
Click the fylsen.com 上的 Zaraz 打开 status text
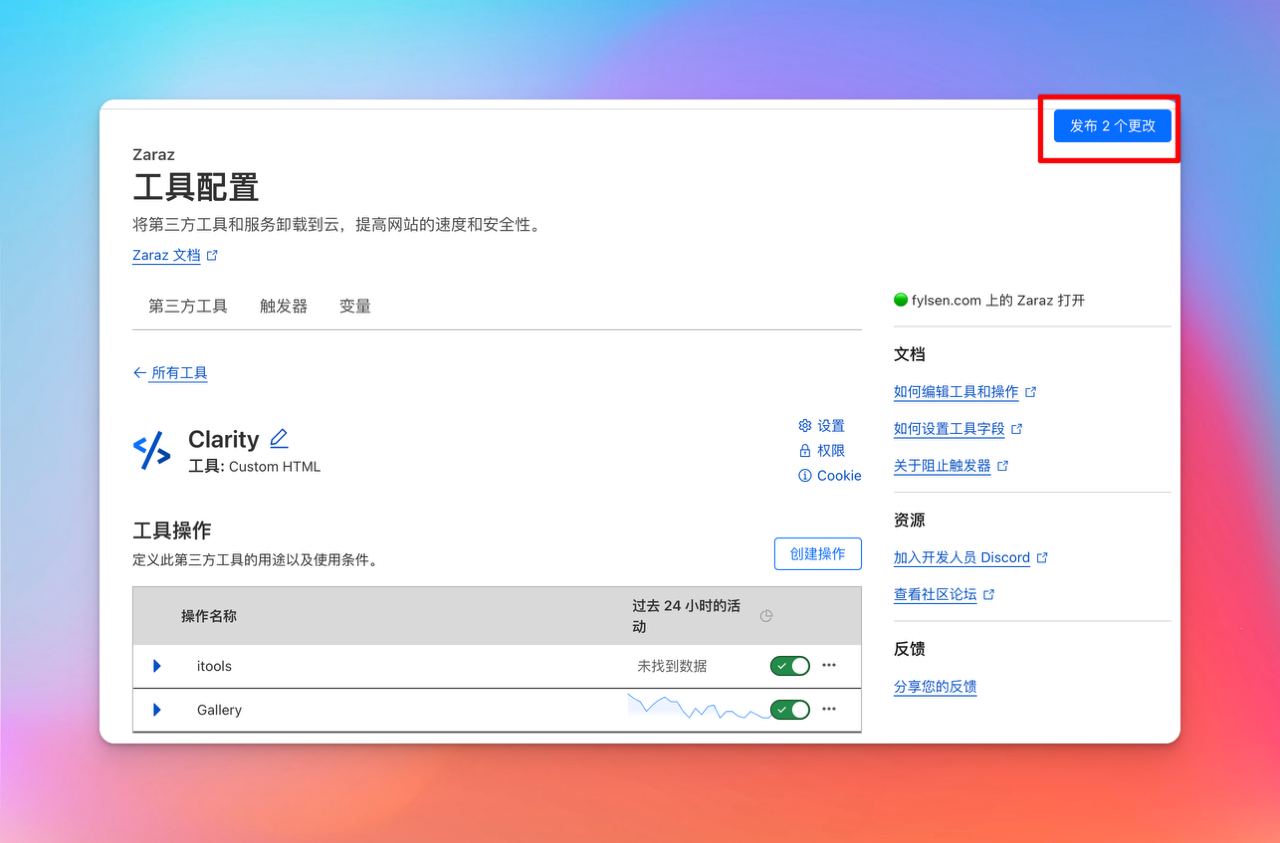(x=998, y=300)
